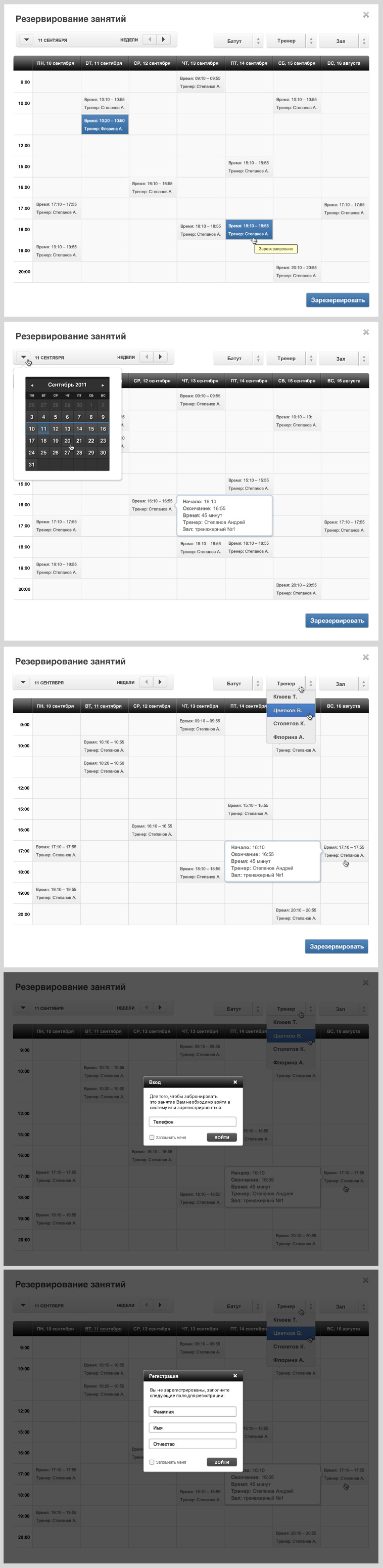Choose Цветков В. in the undimmed trainer list
383x1568 pixels.
(x=291, y=710)
